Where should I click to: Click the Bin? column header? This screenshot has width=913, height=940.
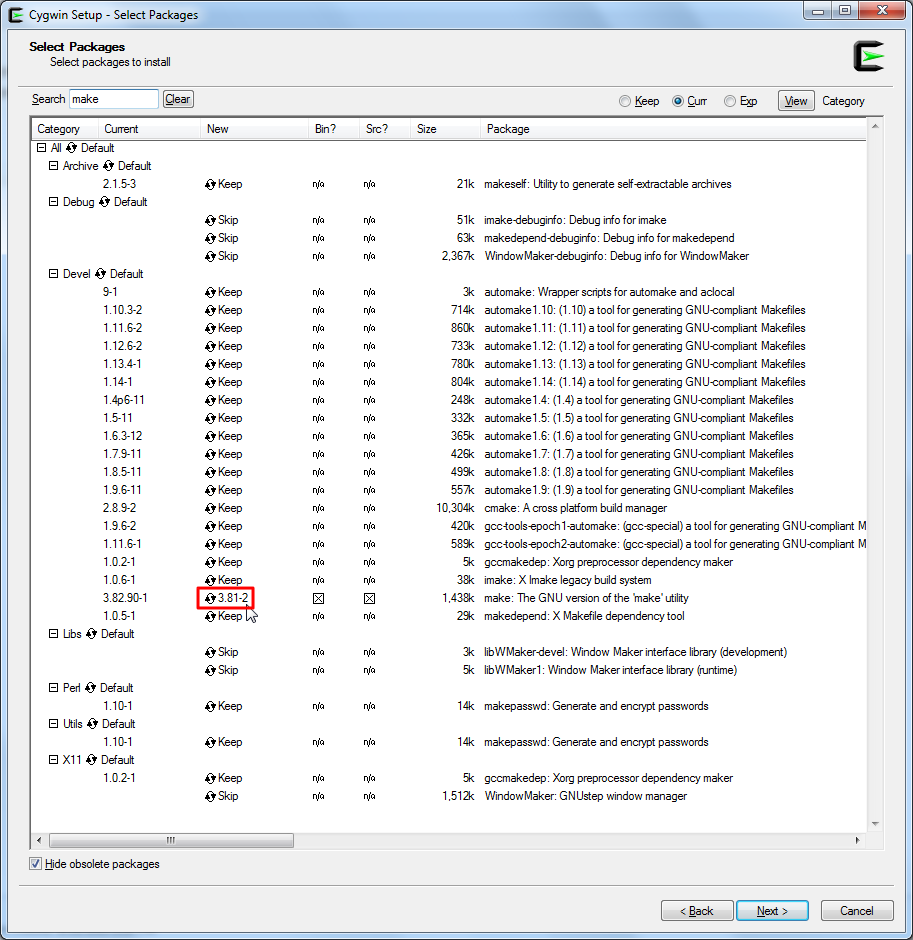[x=333, y=129]
